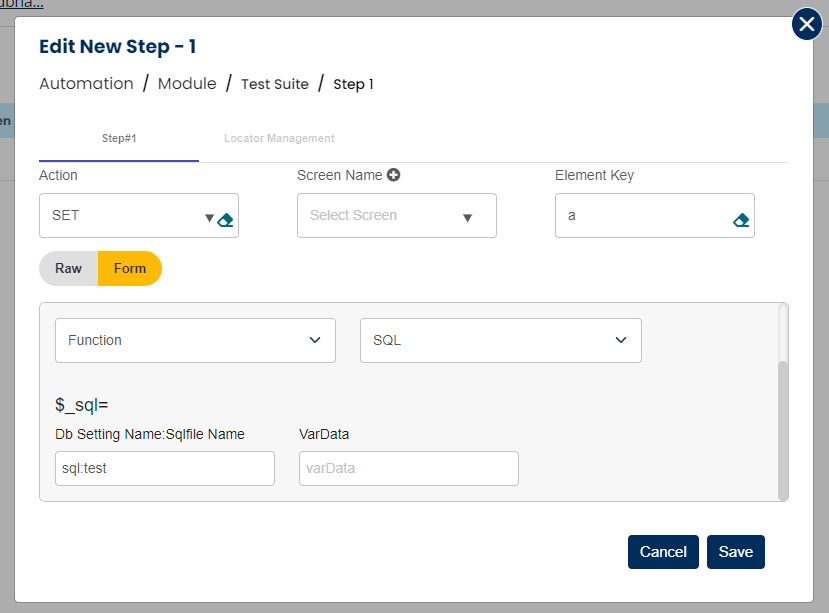The image size is (829, 613).
Task: Click the Automation breadcrumb
Action: (x=86, y=84)
